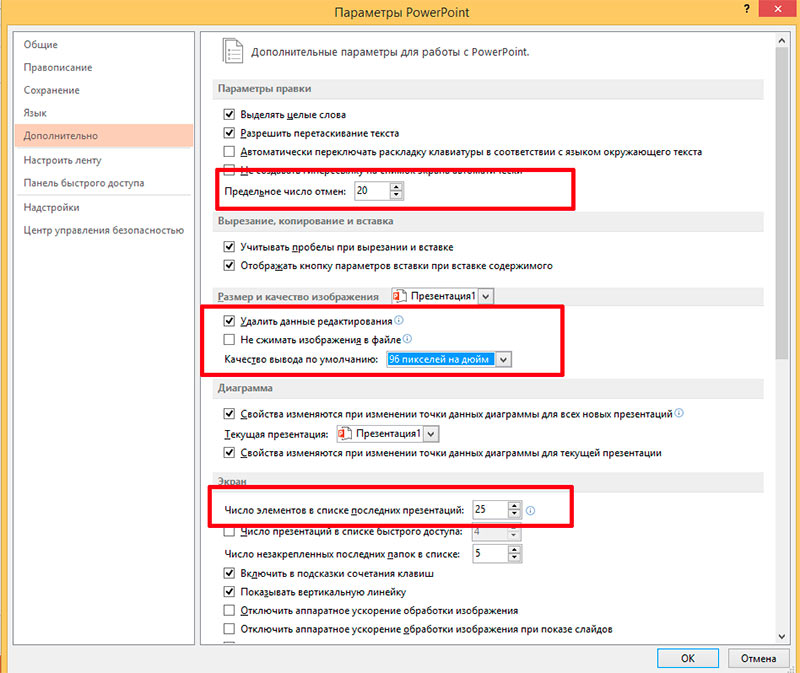Open the Правописание category
800x673 pixels.
point(58,67)
